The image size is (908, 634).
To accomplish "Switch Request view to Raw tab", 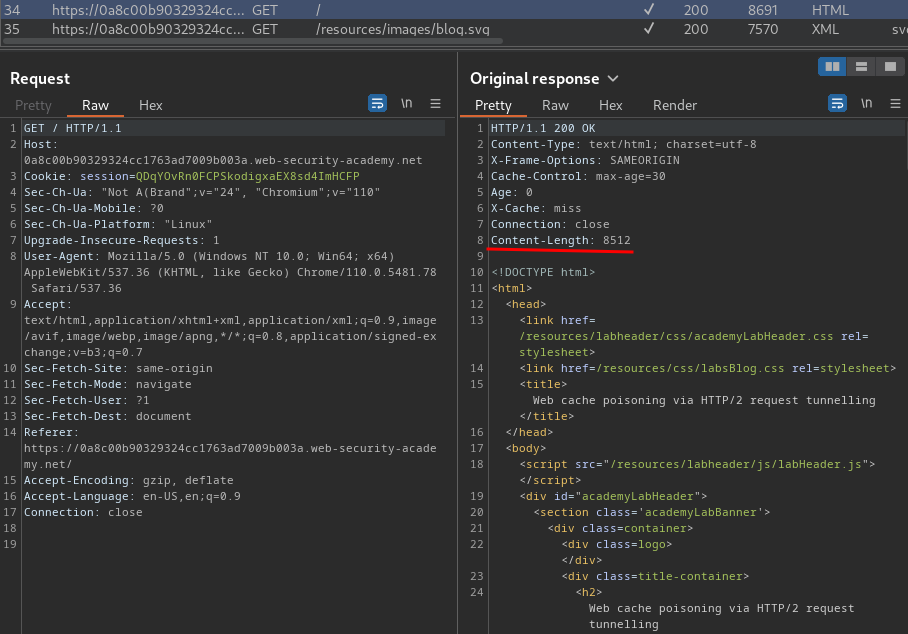I will (95, 105).
